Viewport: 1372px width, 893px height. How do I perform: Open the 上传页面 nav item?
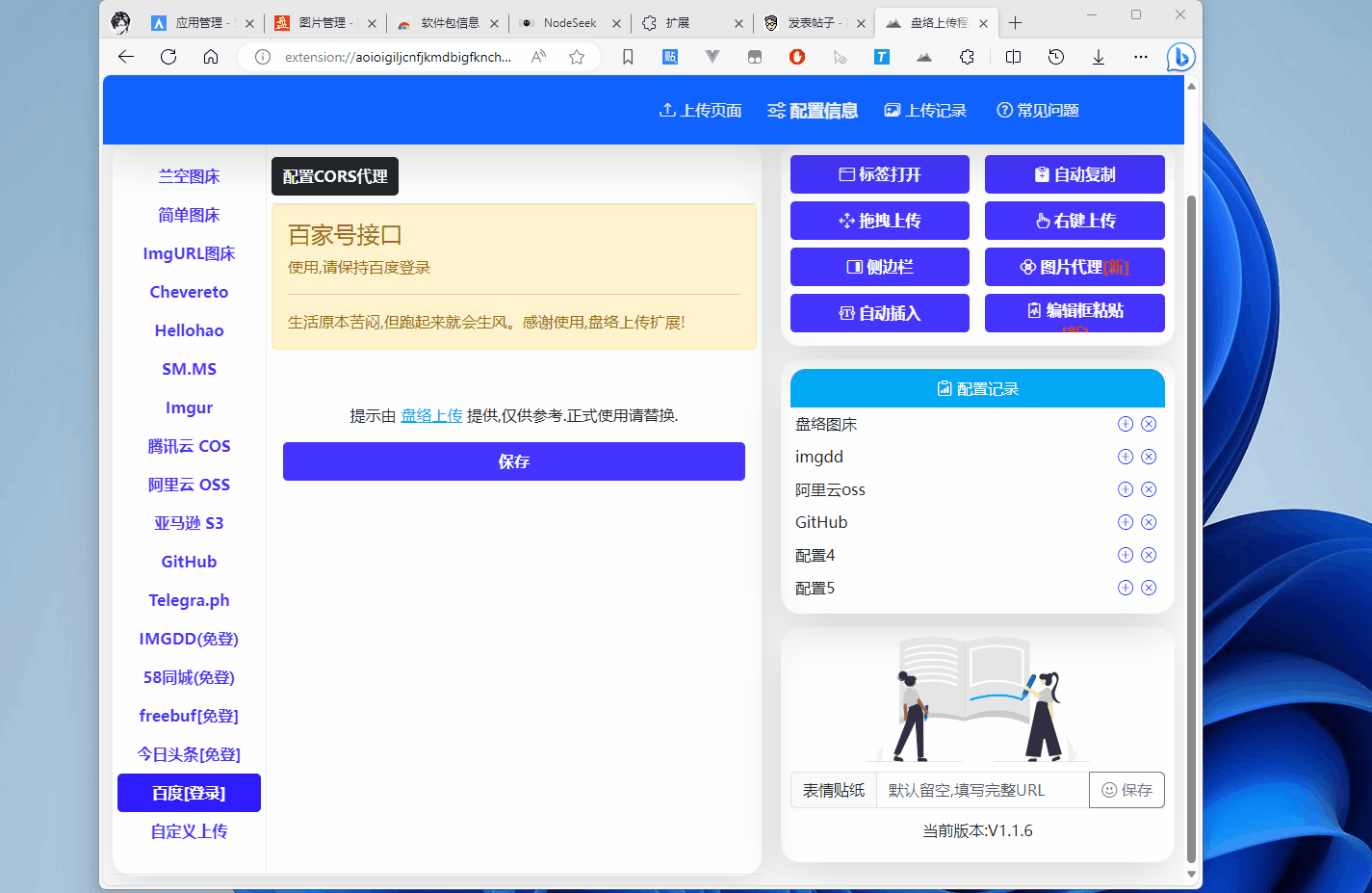pos(700,111)
